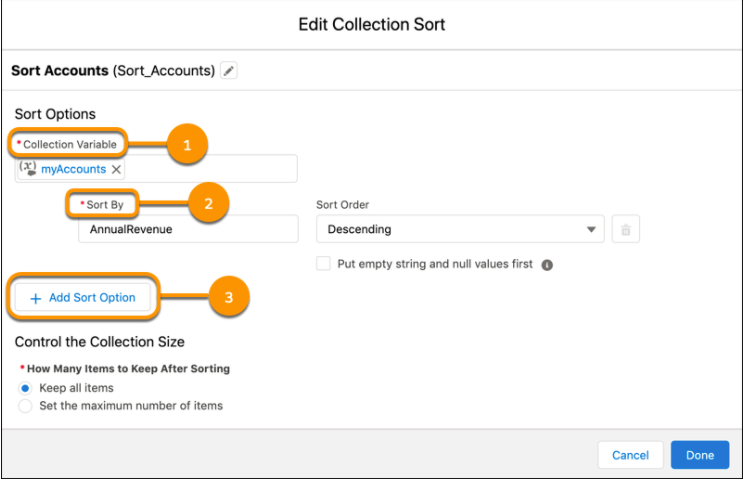Click the info icon next to null values option
The width and height of the screenshot is (743, 479).
(x=547, y=265)
